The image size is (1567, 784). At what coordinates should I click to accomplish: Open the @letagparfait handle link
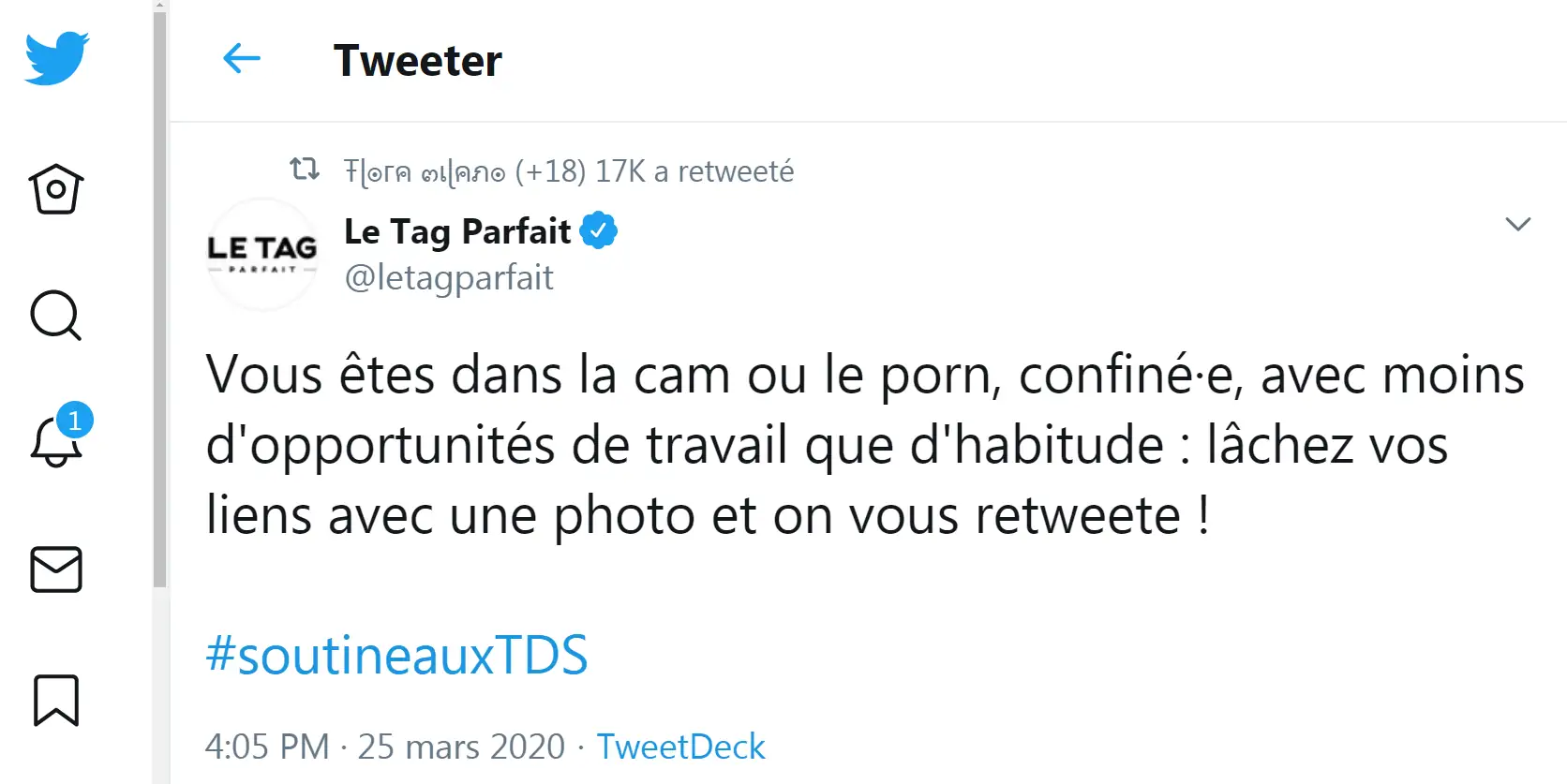tap(449, 277)
